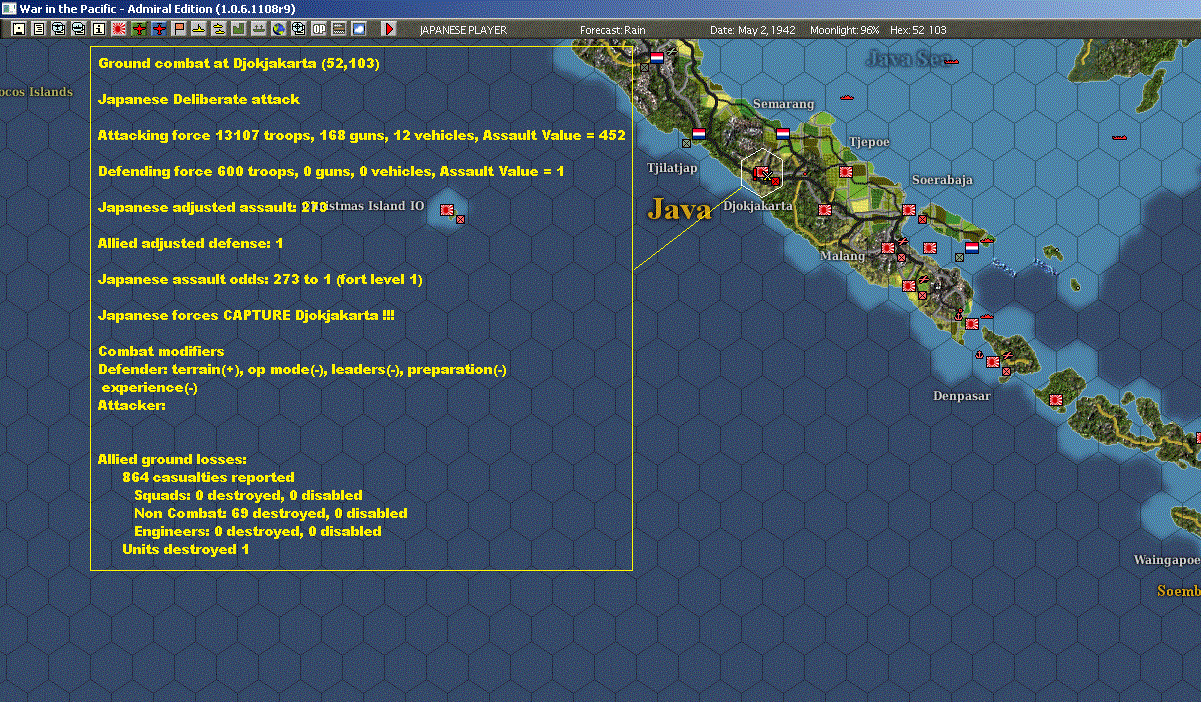This screenshot has width=1201, height=702.
Task: Select the red plane on green icon
Action: 139,29
